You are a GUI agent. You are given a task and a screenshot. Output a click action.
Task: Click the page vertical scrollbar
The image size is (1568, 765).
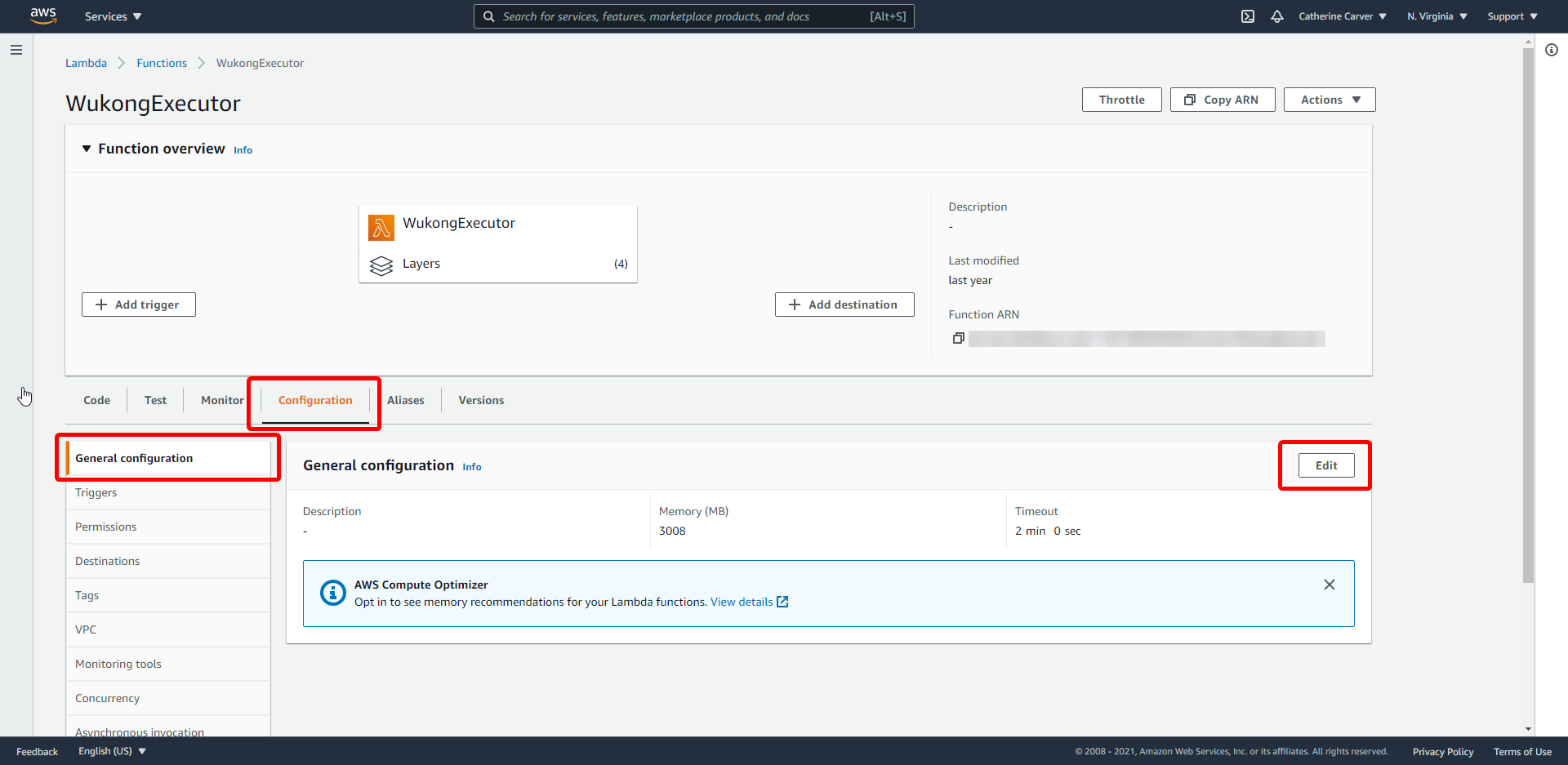click(1528, 315)
